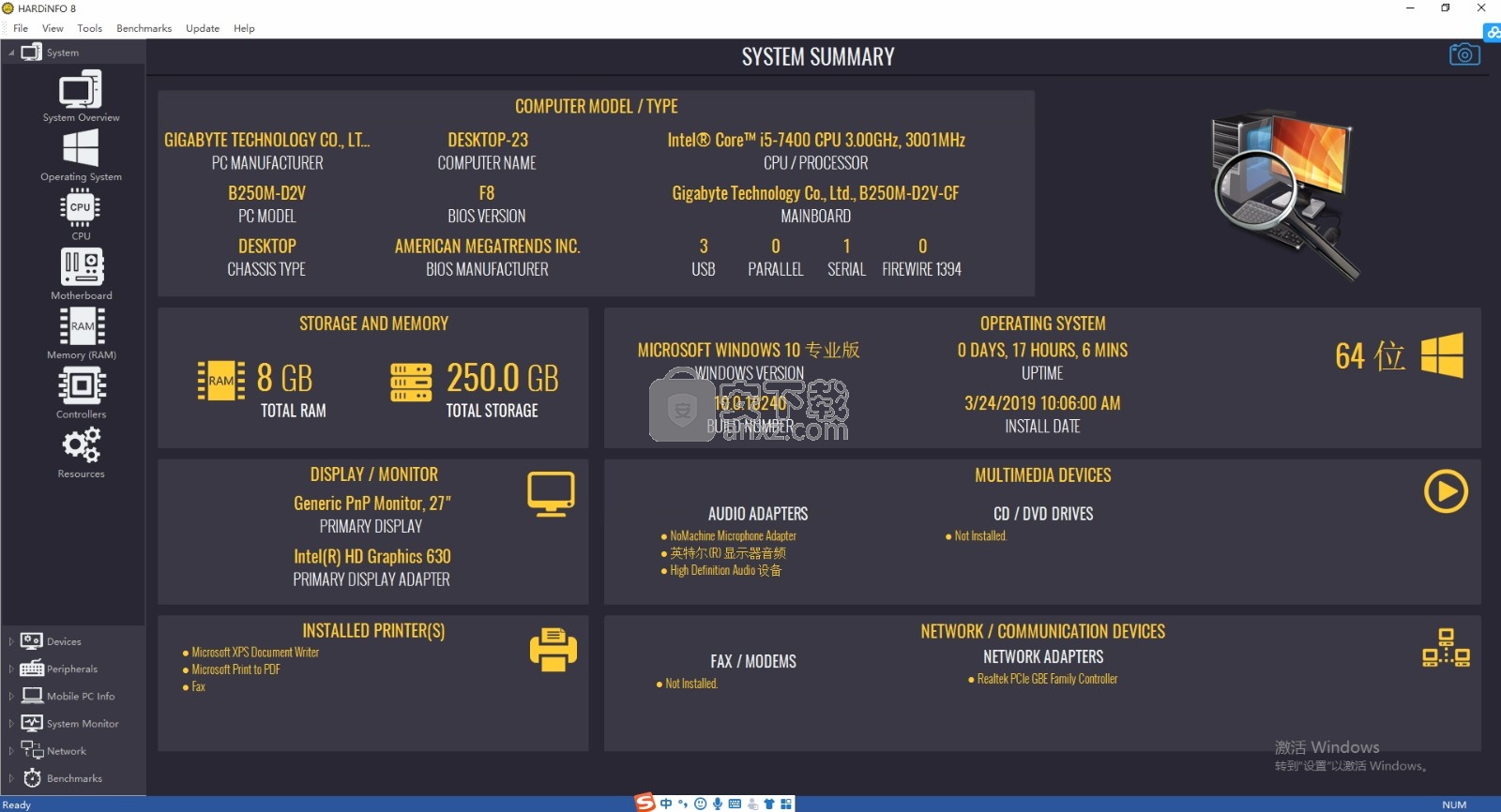Click the printer icon in Installed Printers
Viewport: 1501px width, 812px height.
pos(553,649)
